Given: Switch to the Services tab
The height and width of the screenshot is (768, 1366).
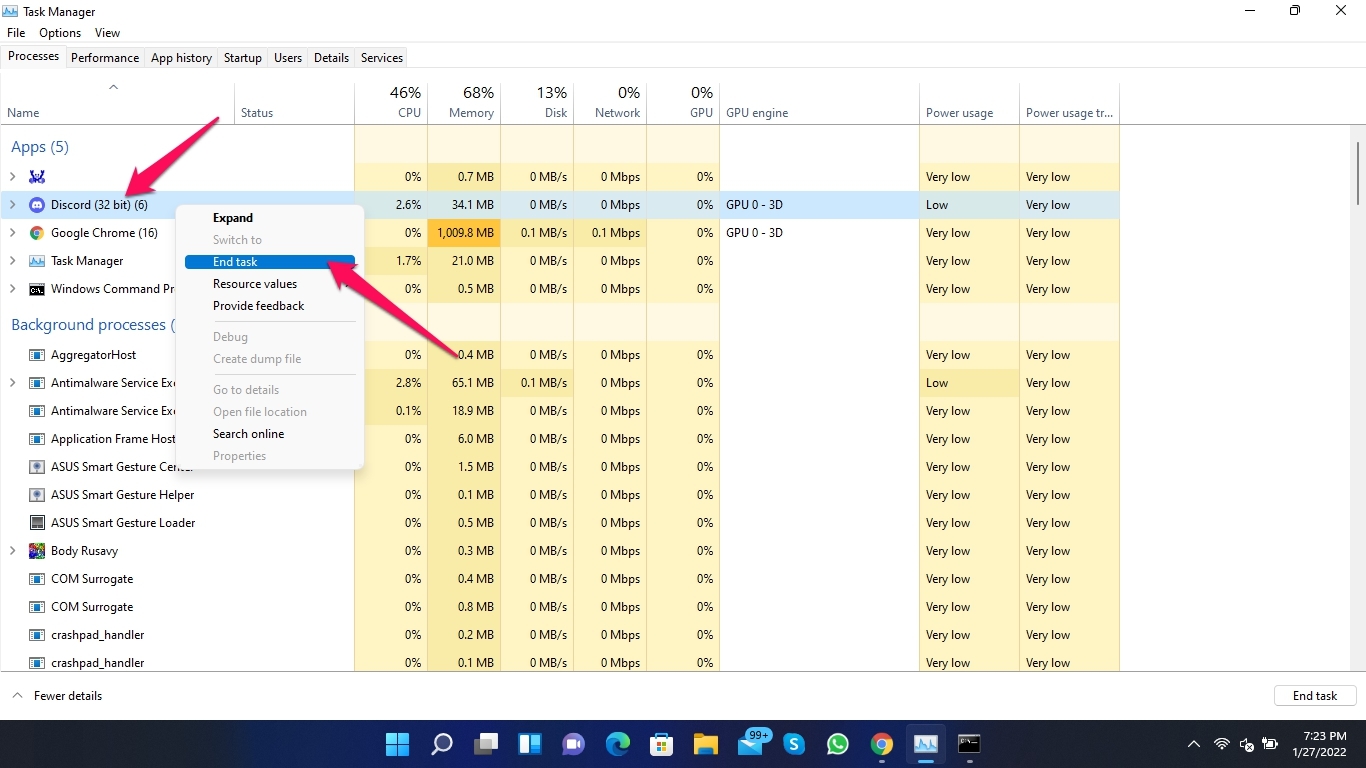Looking at the screenshot, I should click(382, 58).
